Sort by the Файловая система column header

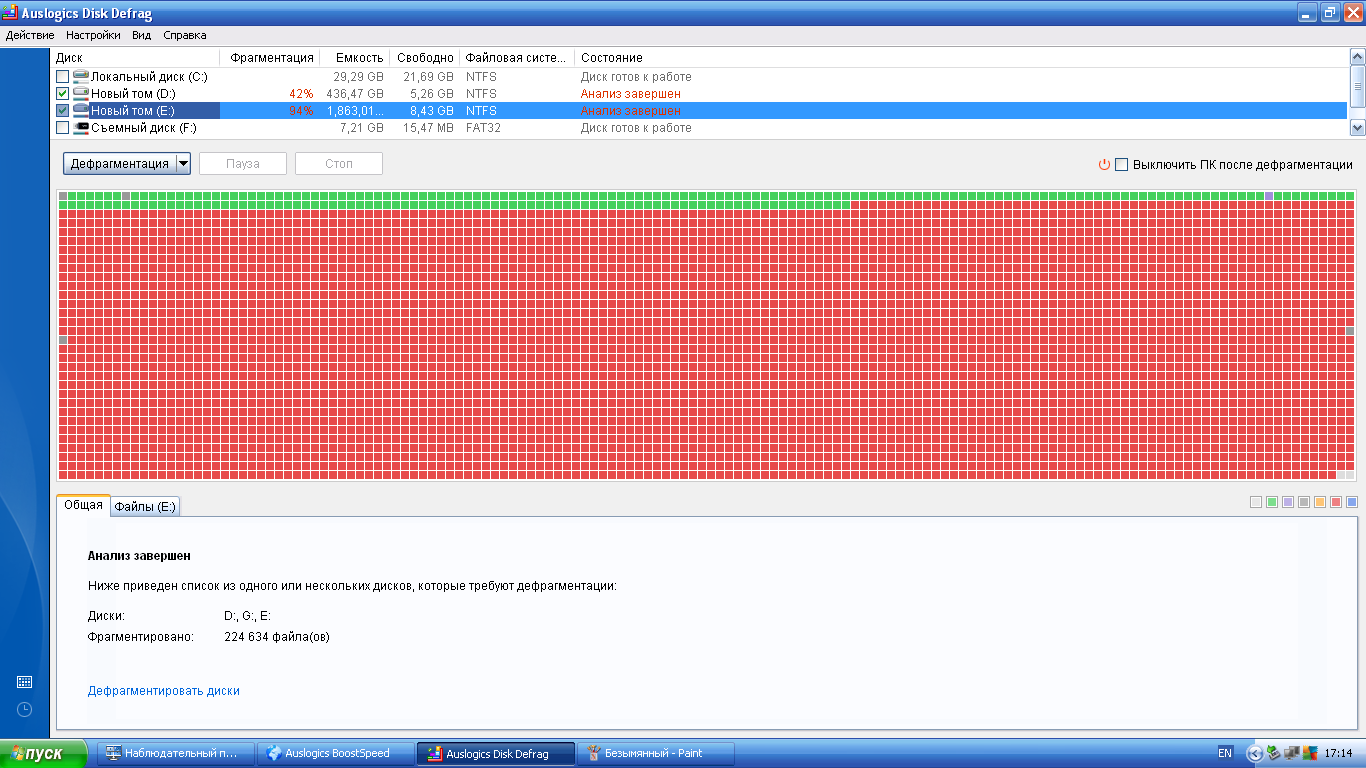point(516,58)
